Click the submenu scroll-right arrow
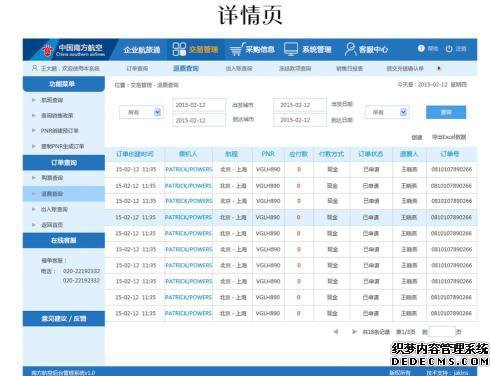Image resolution: width=500 pixels, height=376 pixels. [439, 68]
